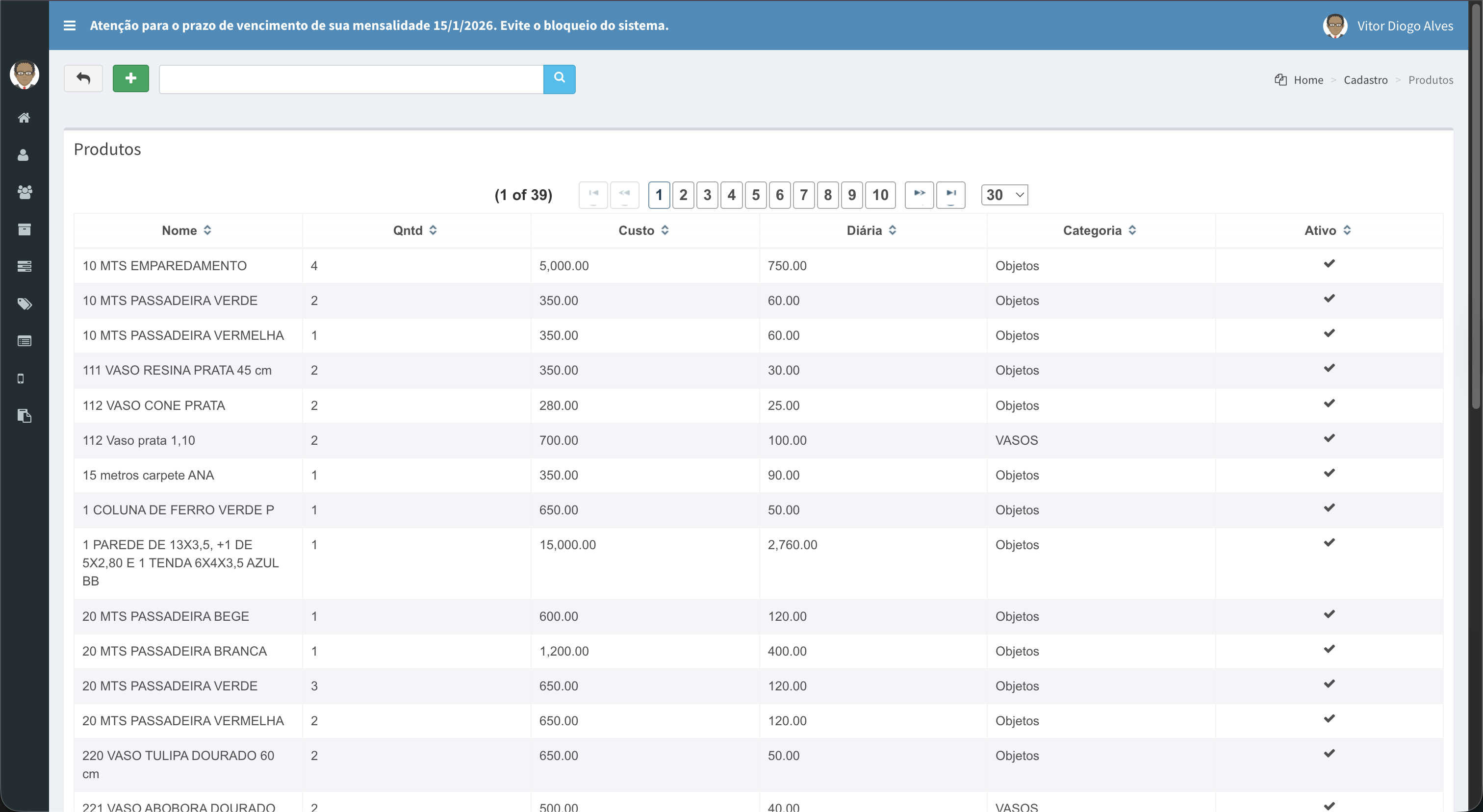
Task: Focus the product search input field
Action: (351, 79)
